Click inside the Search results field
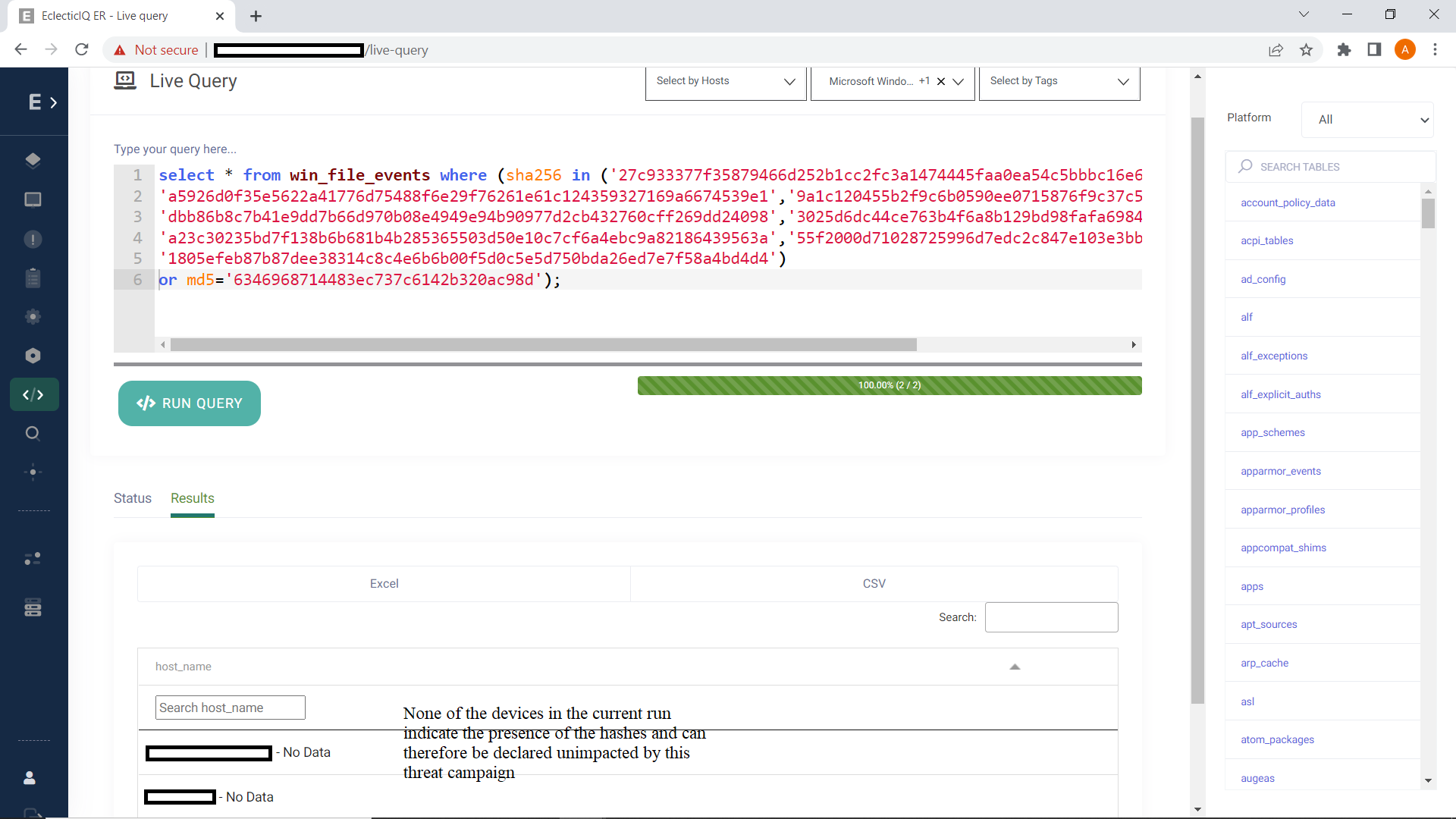 1051,617
